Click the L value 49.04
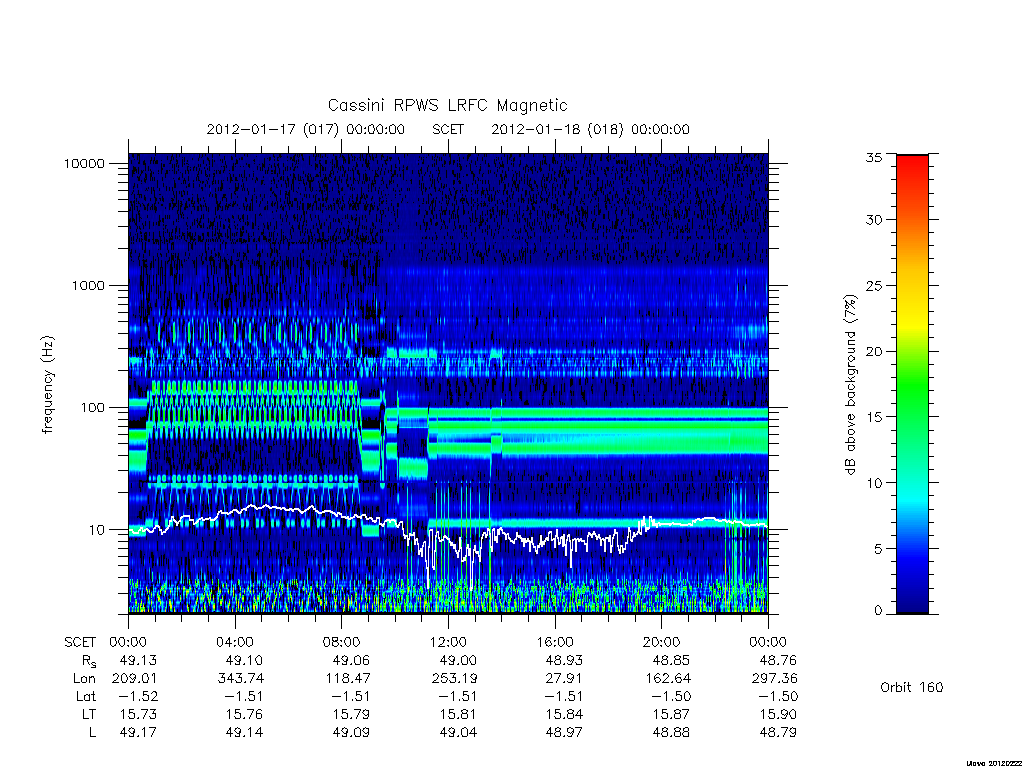The image size is (1024, 768). pyautogui.click(x=458, y=732)
